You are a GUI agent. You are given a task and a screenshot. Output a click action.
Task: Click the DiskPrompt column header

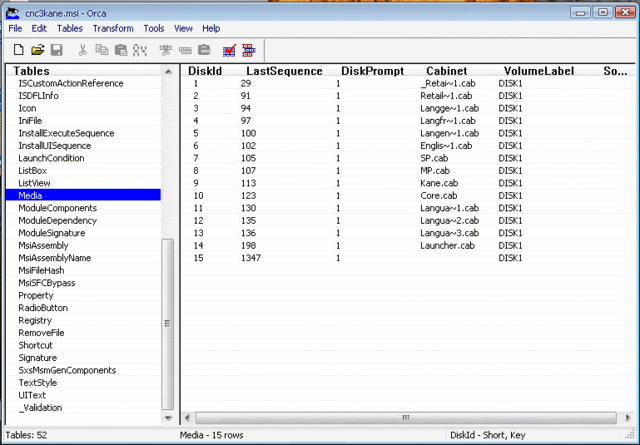click(372, 71)
